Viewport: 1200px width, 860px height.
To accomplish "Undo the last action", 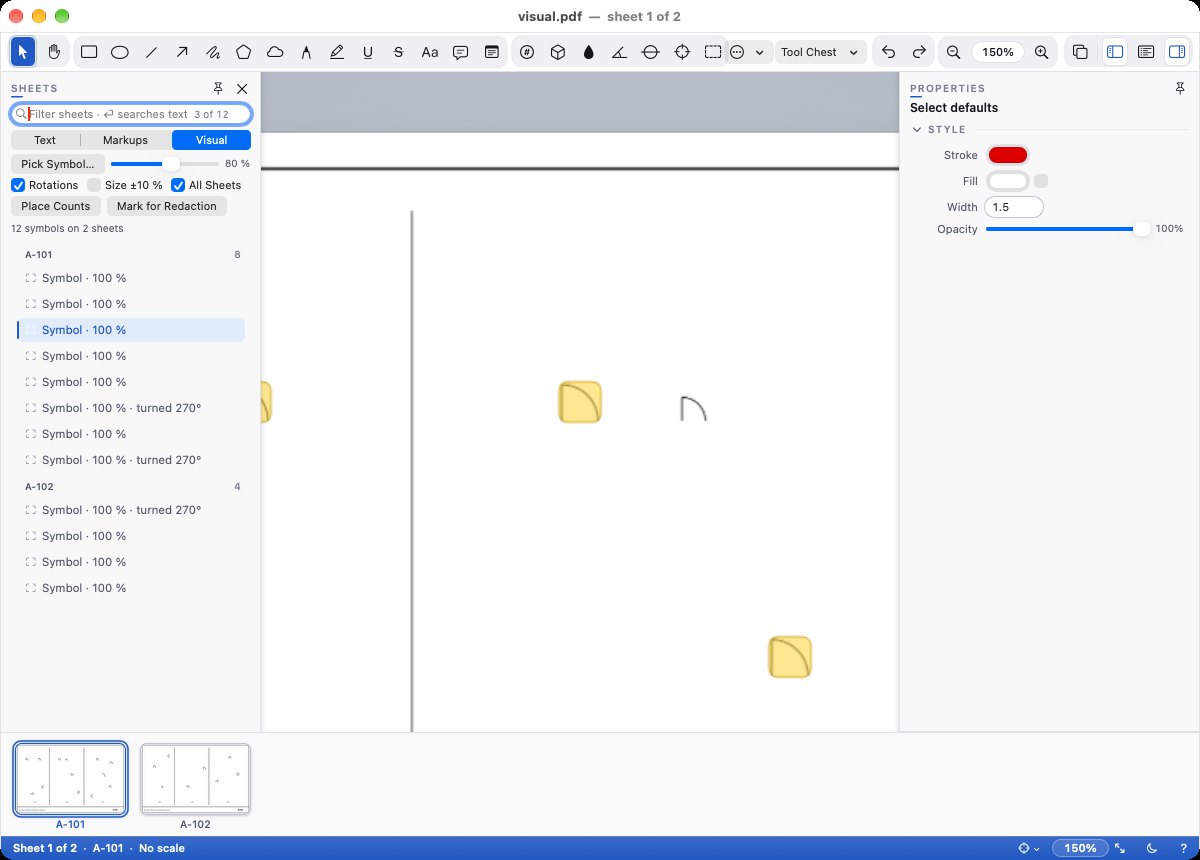I will (x=888, y=52).
